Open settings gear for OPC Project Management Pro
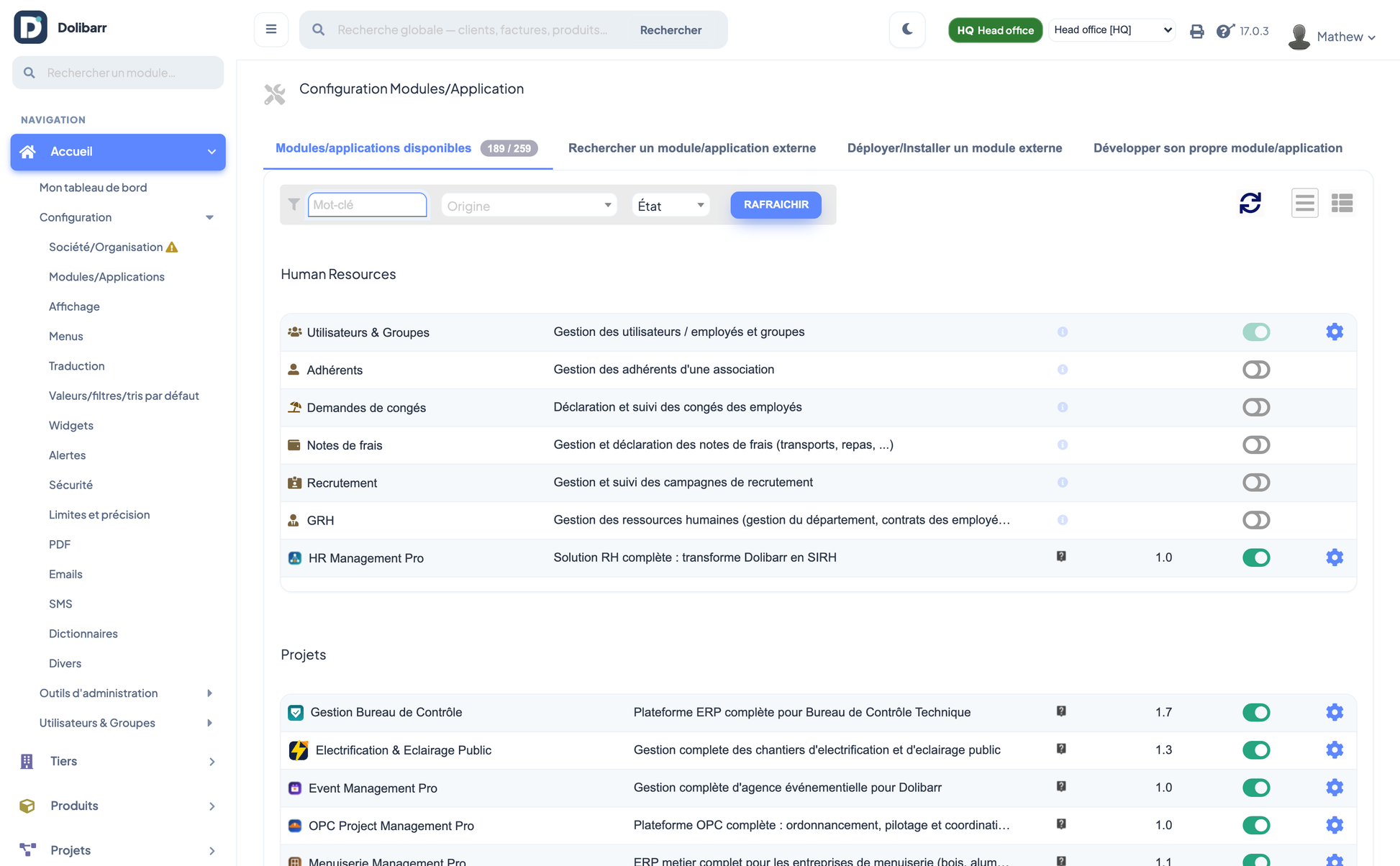 pyautogui.click(x=1335, y=825)
